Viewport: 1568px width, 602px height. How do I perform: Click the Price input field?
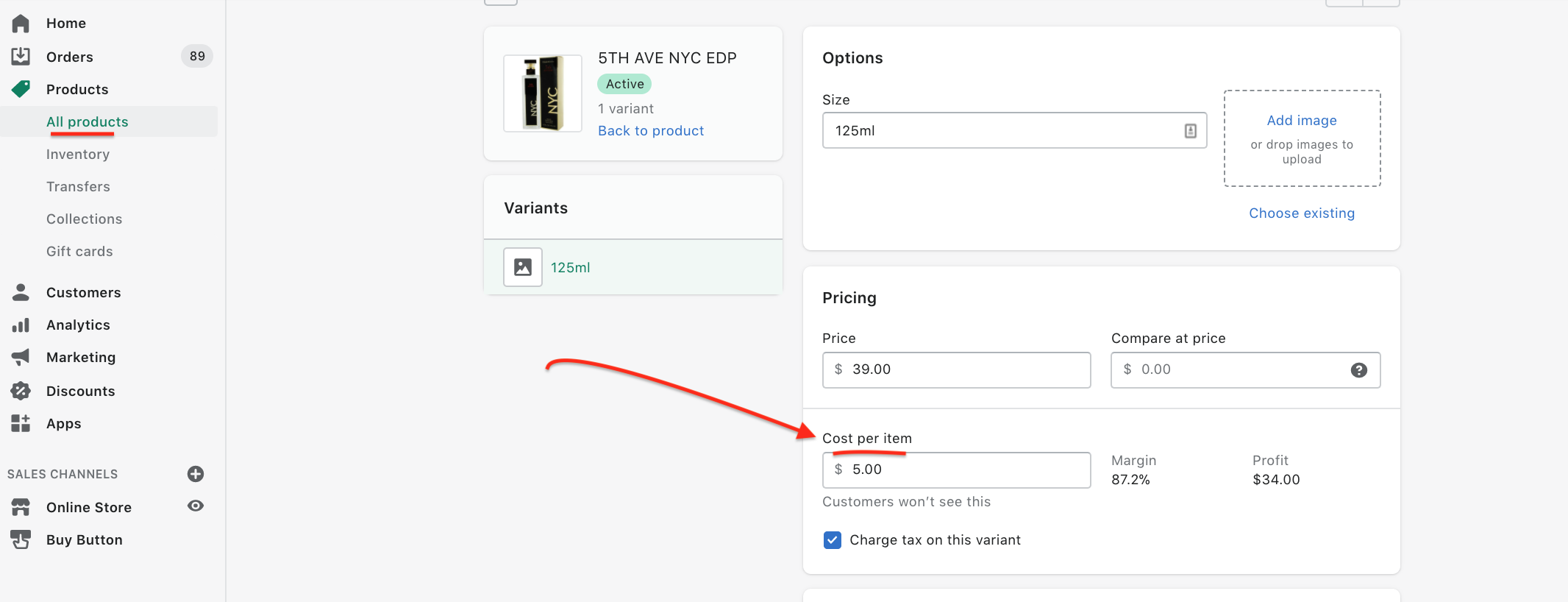coord(957,370)
